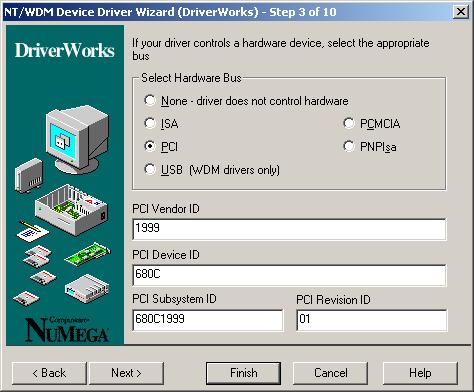The image size is (474, 392).
Task: Click the PCI Device ID field
Action: point(289,275)
